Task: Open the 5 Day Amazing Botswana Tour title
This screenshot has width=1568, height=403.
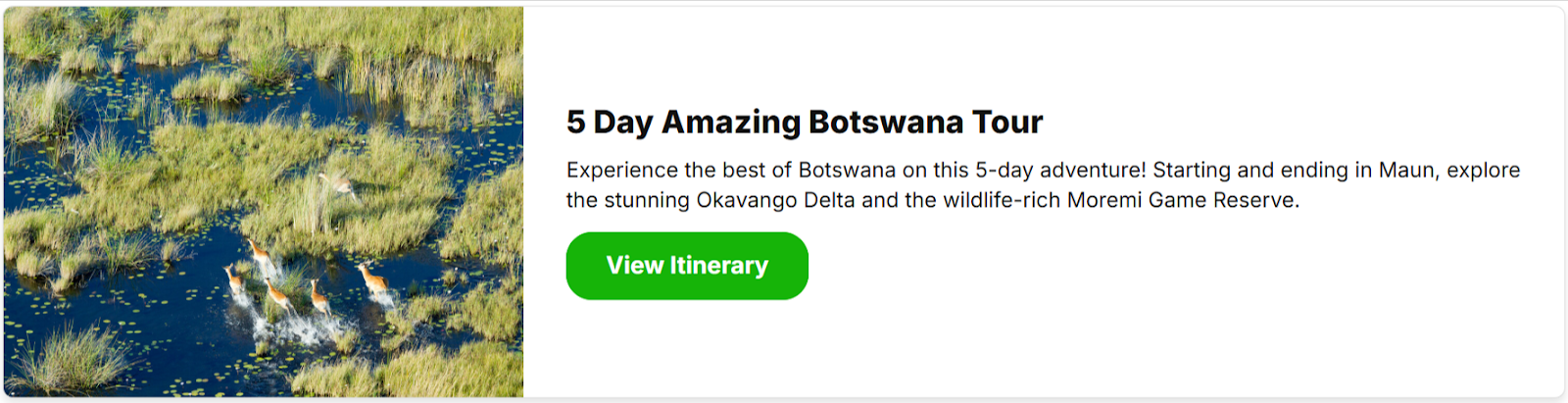Action: coord(804,122)
